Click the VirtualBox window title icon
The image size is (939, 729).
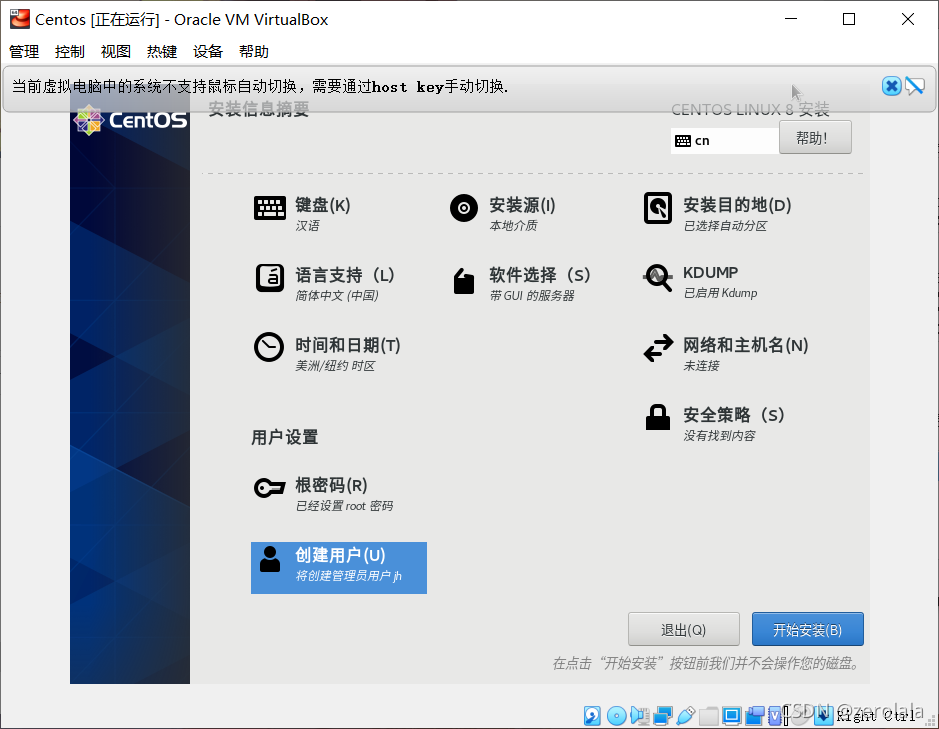(x=20, y=19)
